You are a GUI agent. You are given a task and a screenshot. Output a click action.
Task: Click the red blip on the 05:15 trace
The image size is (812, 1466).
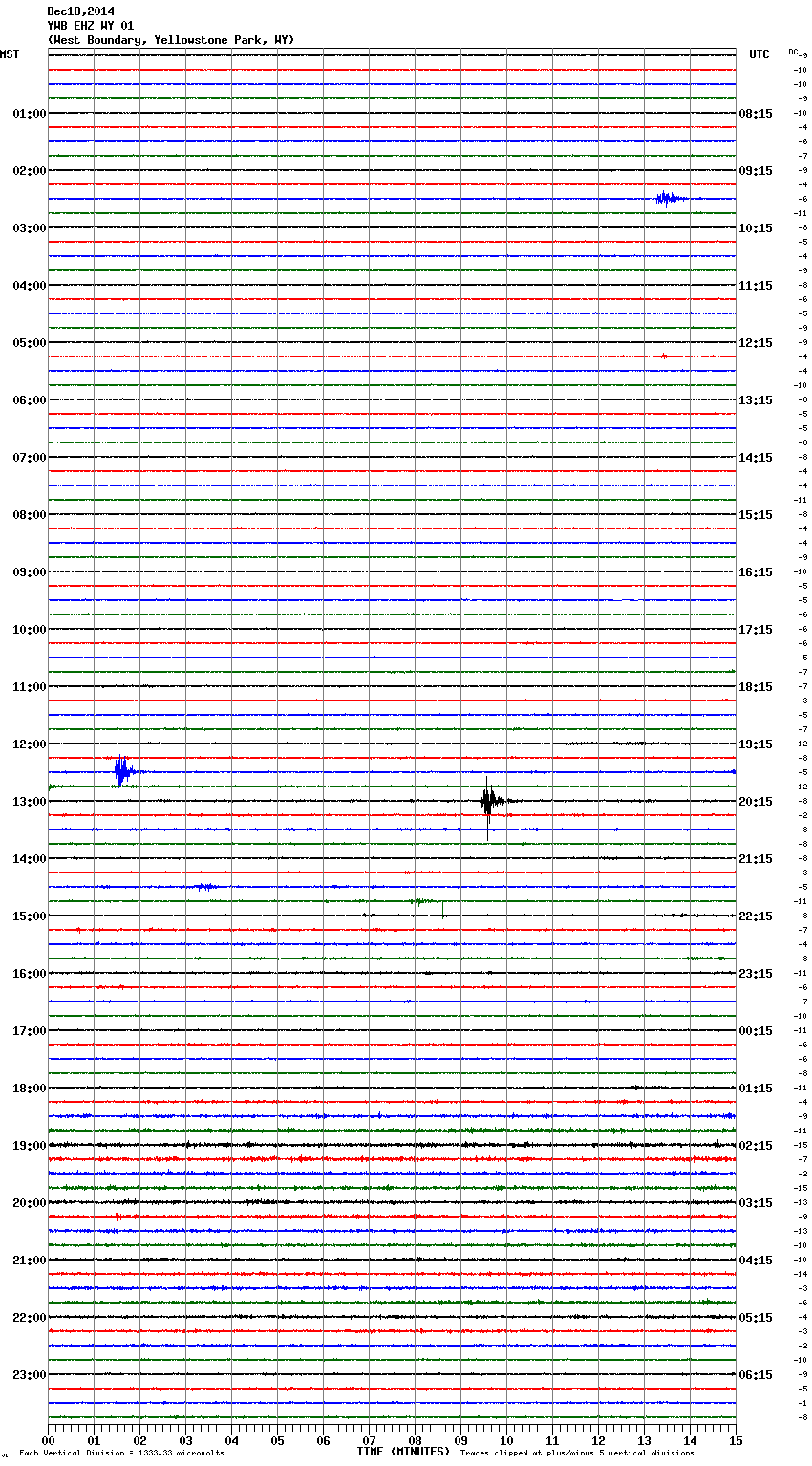664,356
